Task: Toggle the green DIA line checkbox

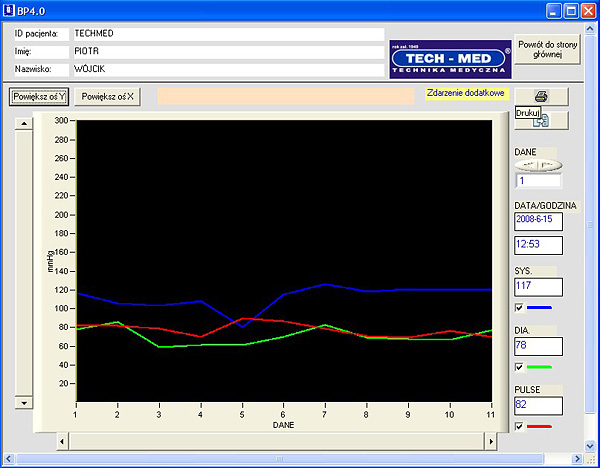Action: (519, 367)
